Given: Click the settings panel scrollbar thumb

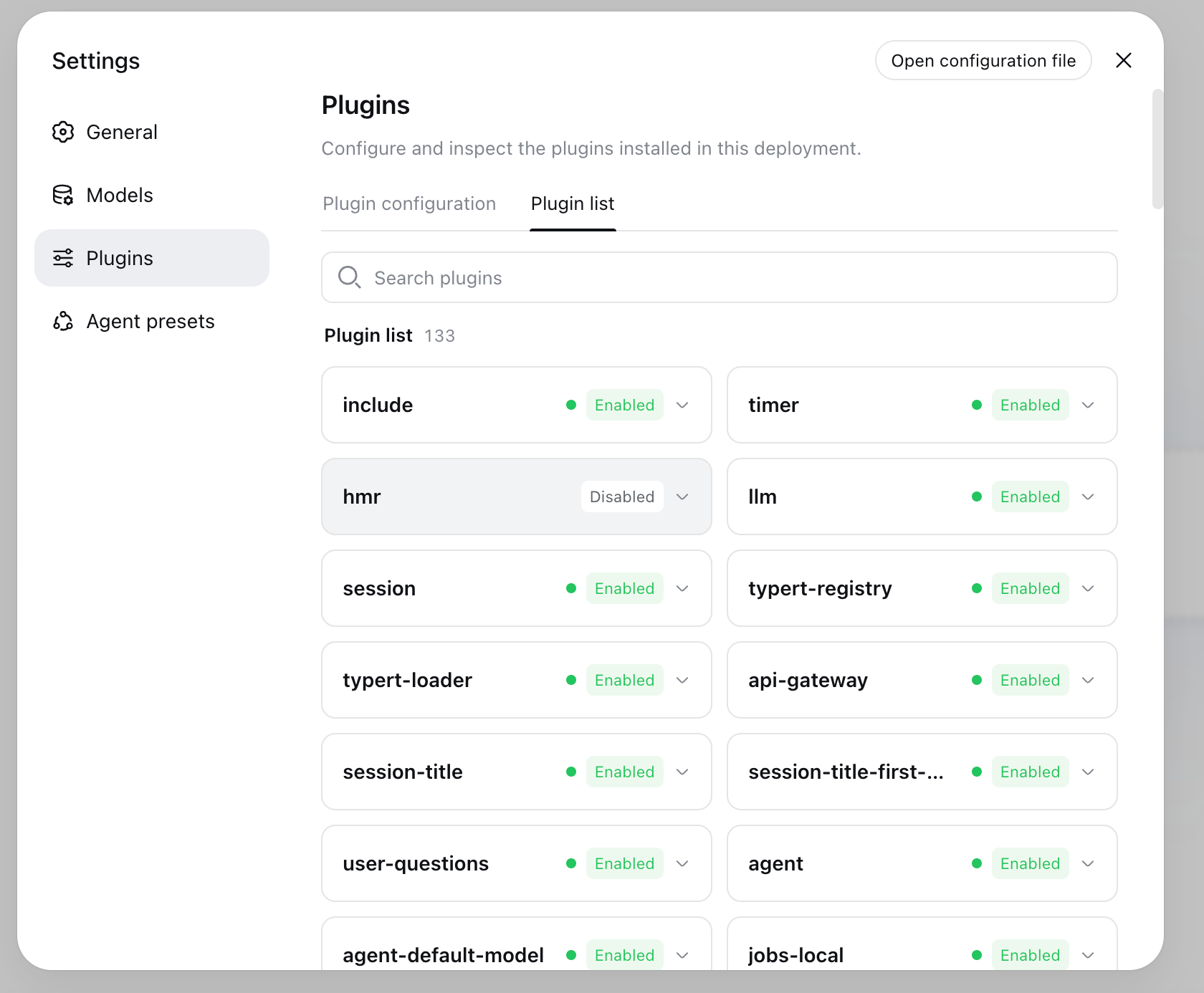Looking at the screenshot, I should (1157, 149).
